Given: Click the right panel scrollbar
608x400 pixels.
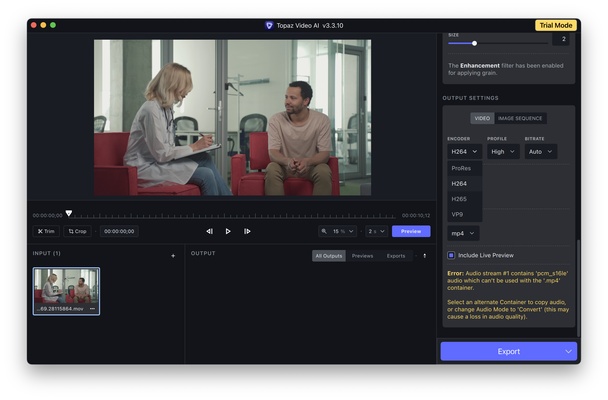Looking at the screenshot, I should click(579, 288).
